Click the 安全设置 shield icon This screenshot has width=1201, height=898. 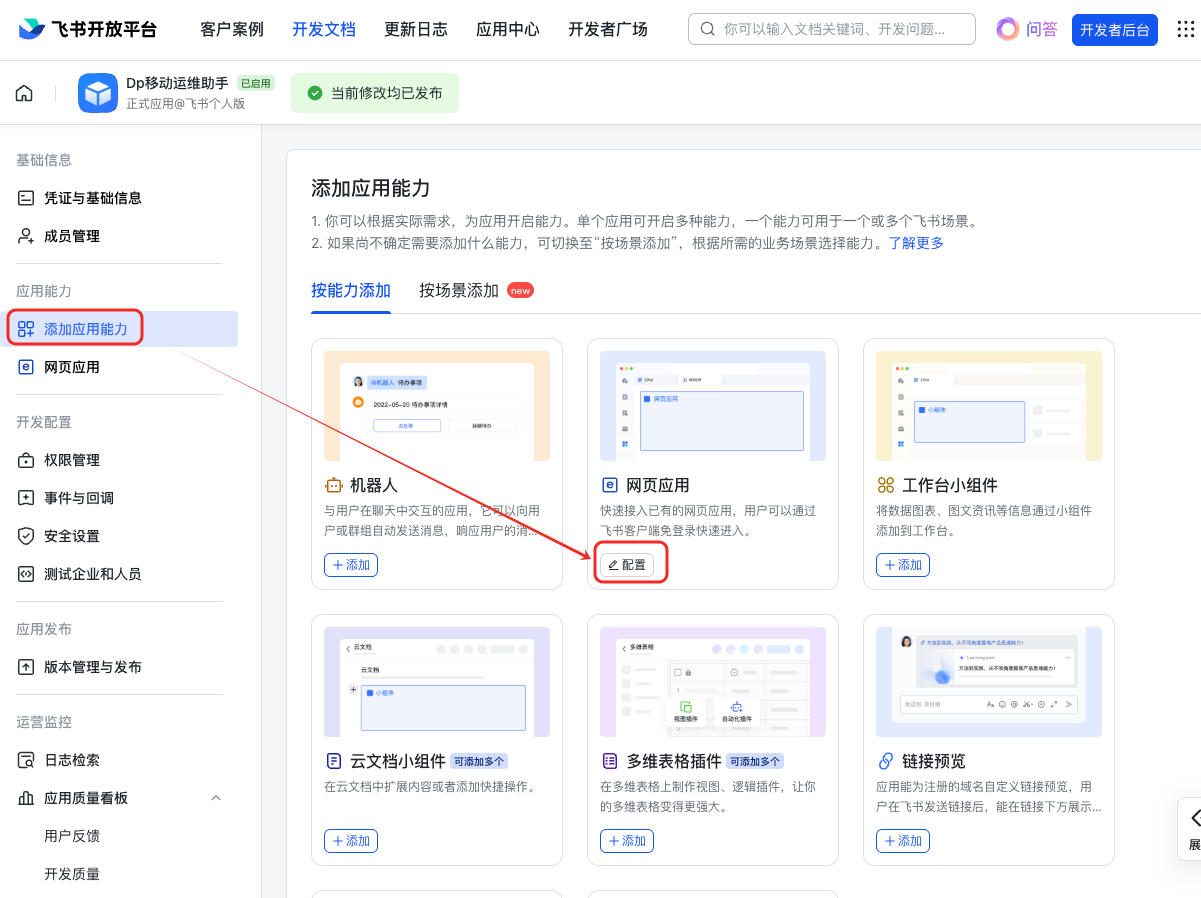pyautogui.click(x=26, y=536)
